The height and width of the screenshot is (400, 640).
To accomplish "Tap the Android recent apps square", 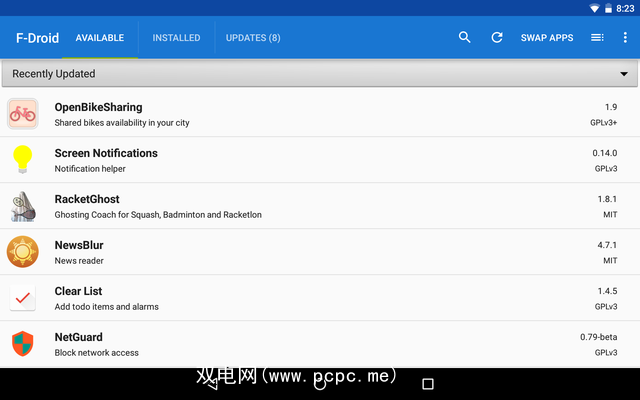I will (x=428, y=384).
